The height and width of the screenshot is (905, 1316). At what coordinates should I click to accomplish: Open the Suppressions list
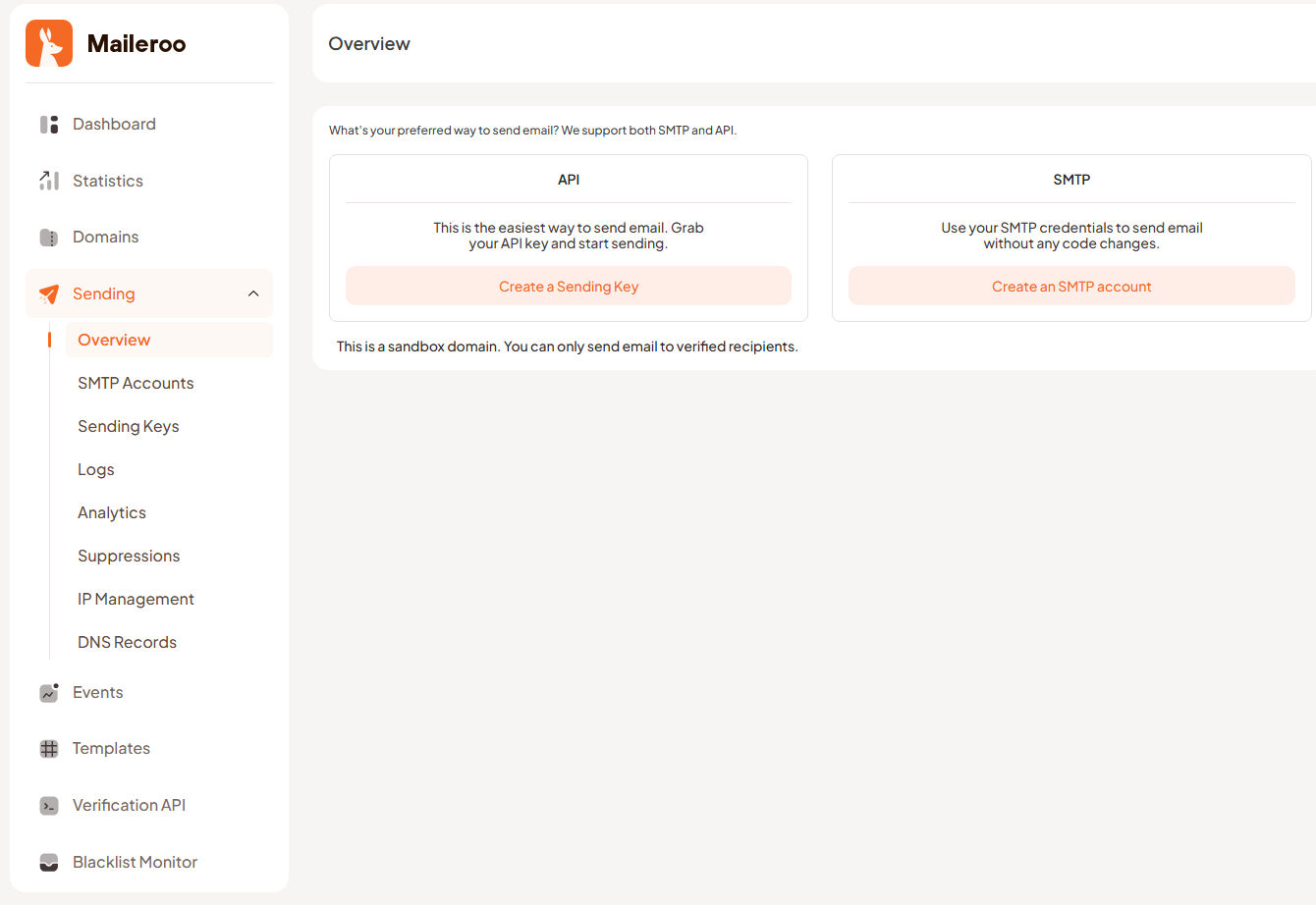(129, 556)
